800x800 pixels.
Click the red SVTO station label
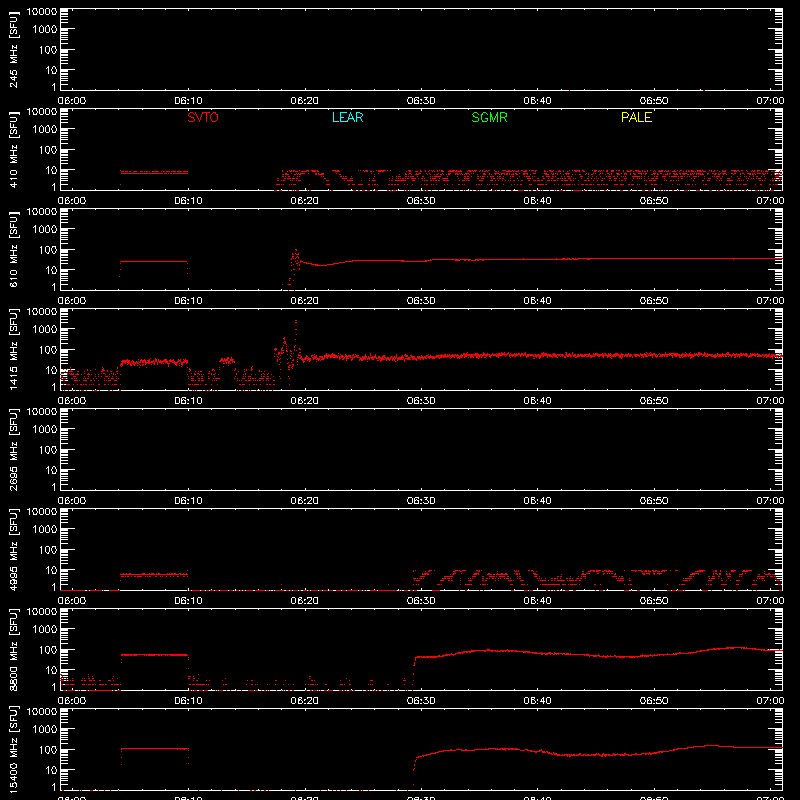pyautogui.click(x=203, y=117)
